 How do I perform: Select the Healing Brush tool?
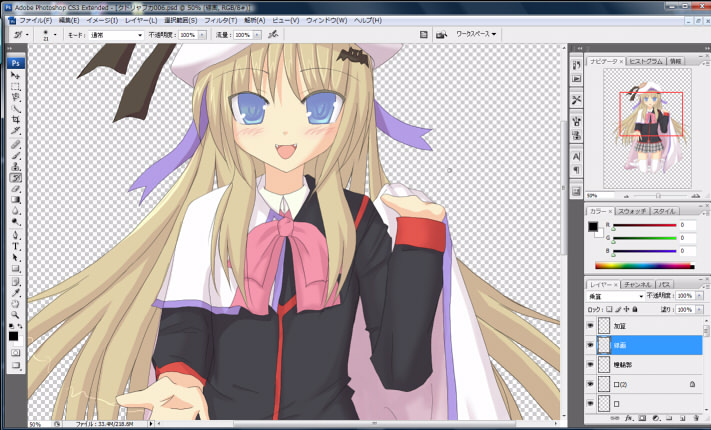[x=15, y=144]
